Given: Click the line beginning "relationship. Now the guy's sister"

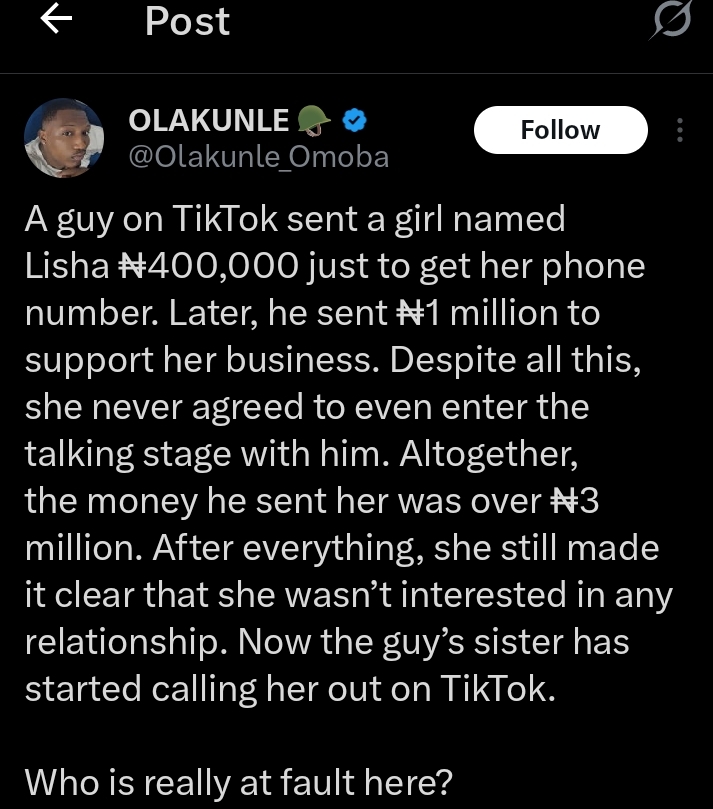Looking at the screenshot, I should pos(327,641).
